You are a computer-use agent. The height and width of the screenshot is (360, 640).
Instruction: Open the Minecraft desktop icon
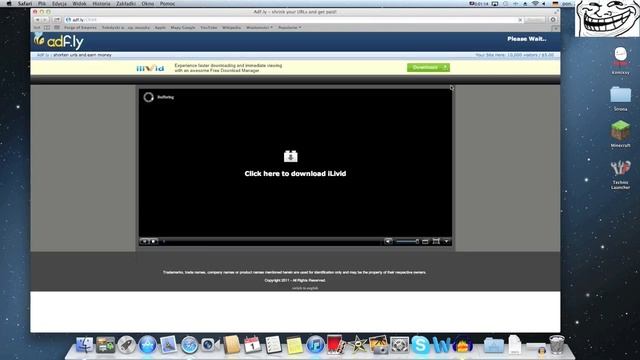[x=620, y=134]
